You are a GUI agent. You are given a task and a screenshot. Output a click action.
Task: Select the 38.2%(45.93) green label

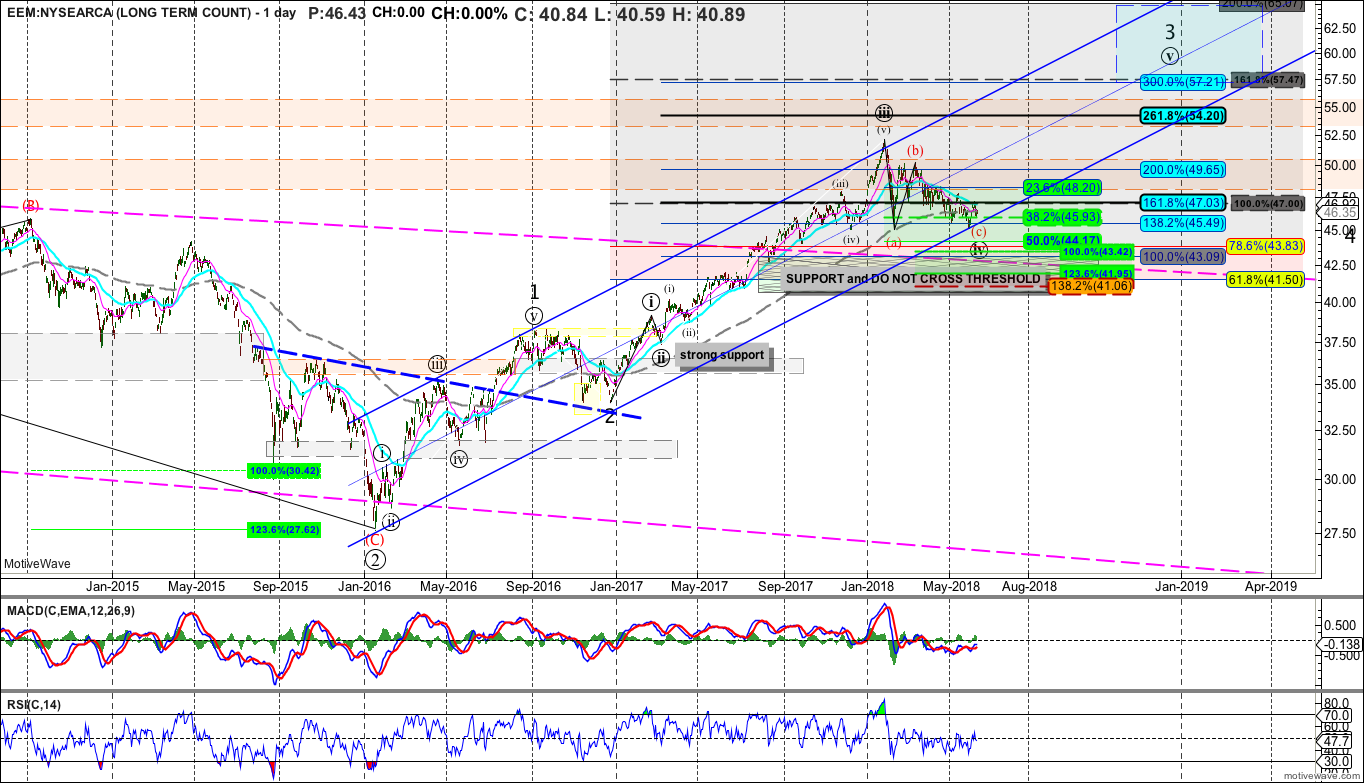[1063, 216]
